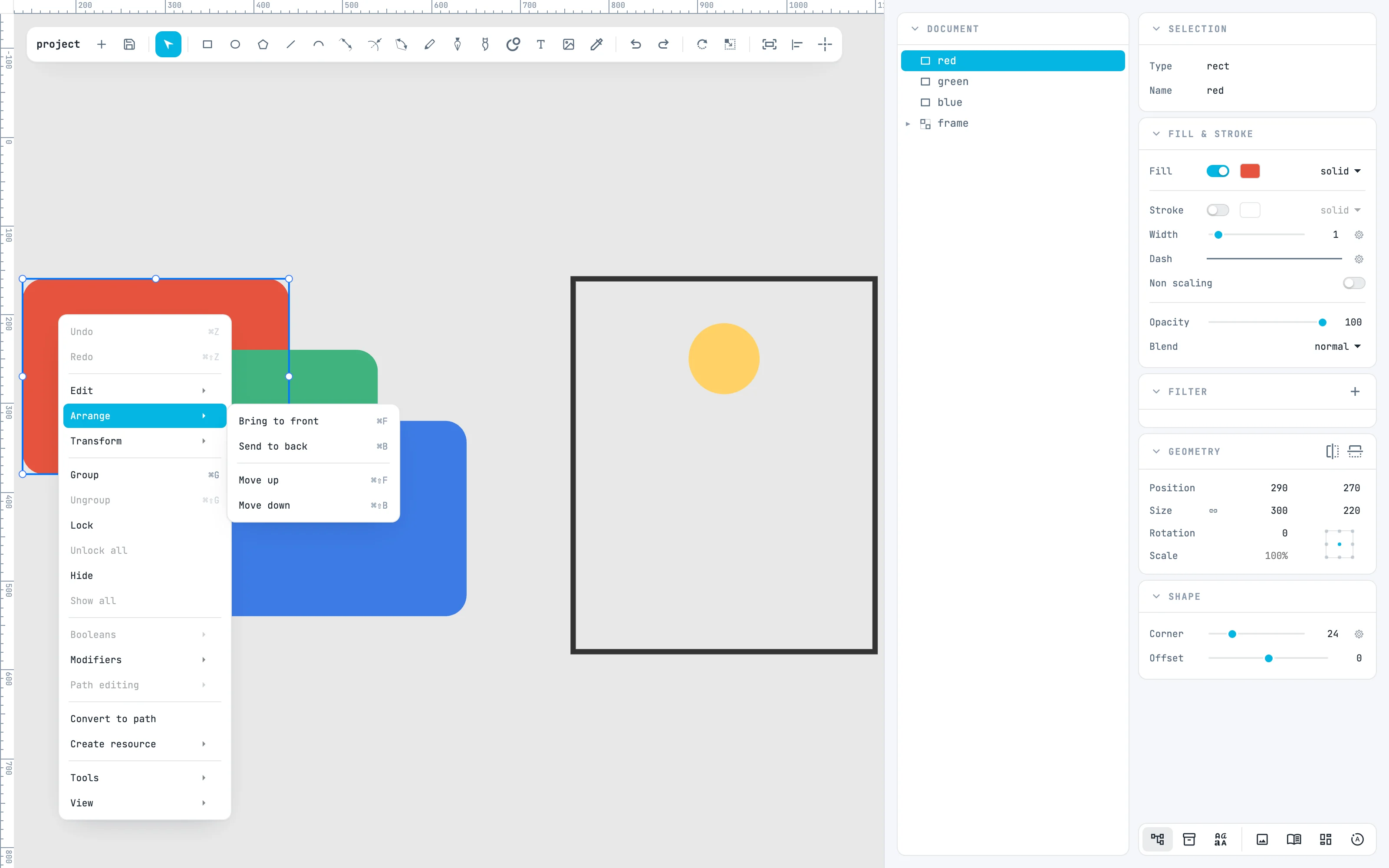
Task: Open the align tool in toolbar
Action: pos(797,44)
